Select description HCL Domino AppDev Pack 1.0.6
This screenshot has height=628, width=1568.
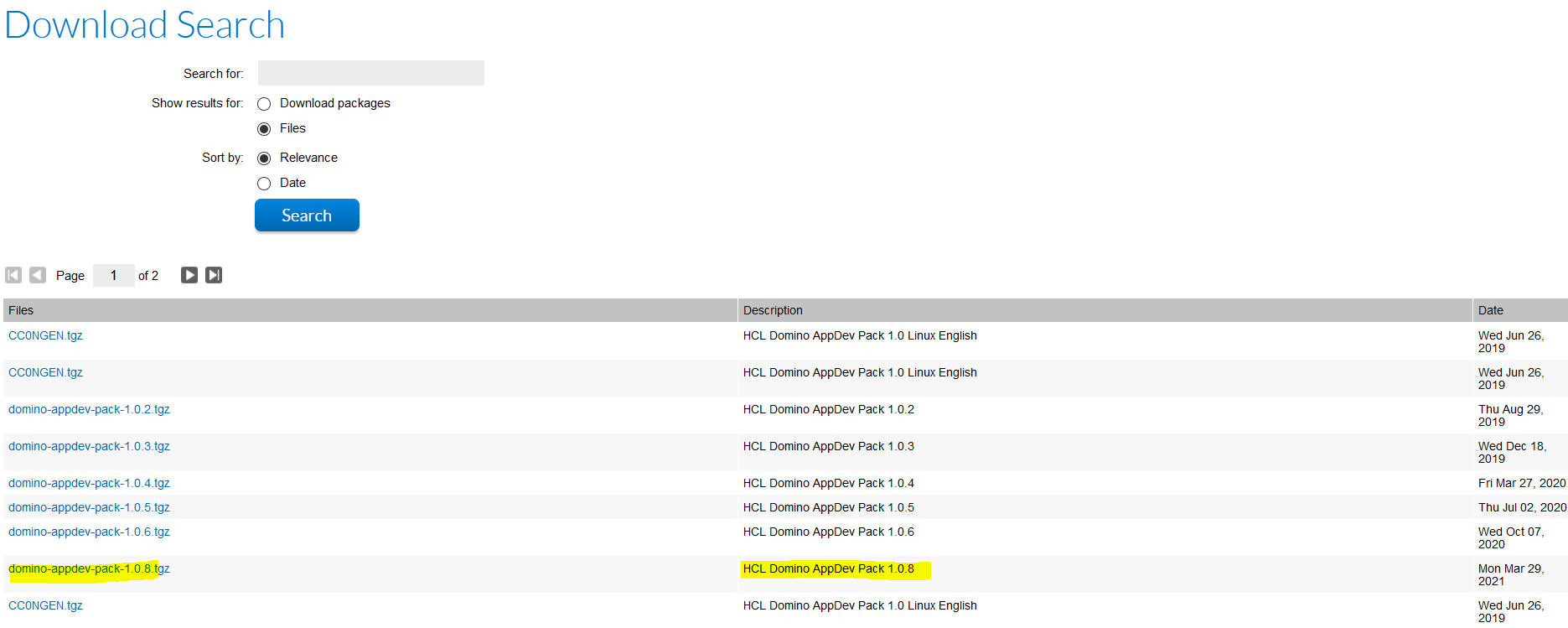tap(829, 532)
